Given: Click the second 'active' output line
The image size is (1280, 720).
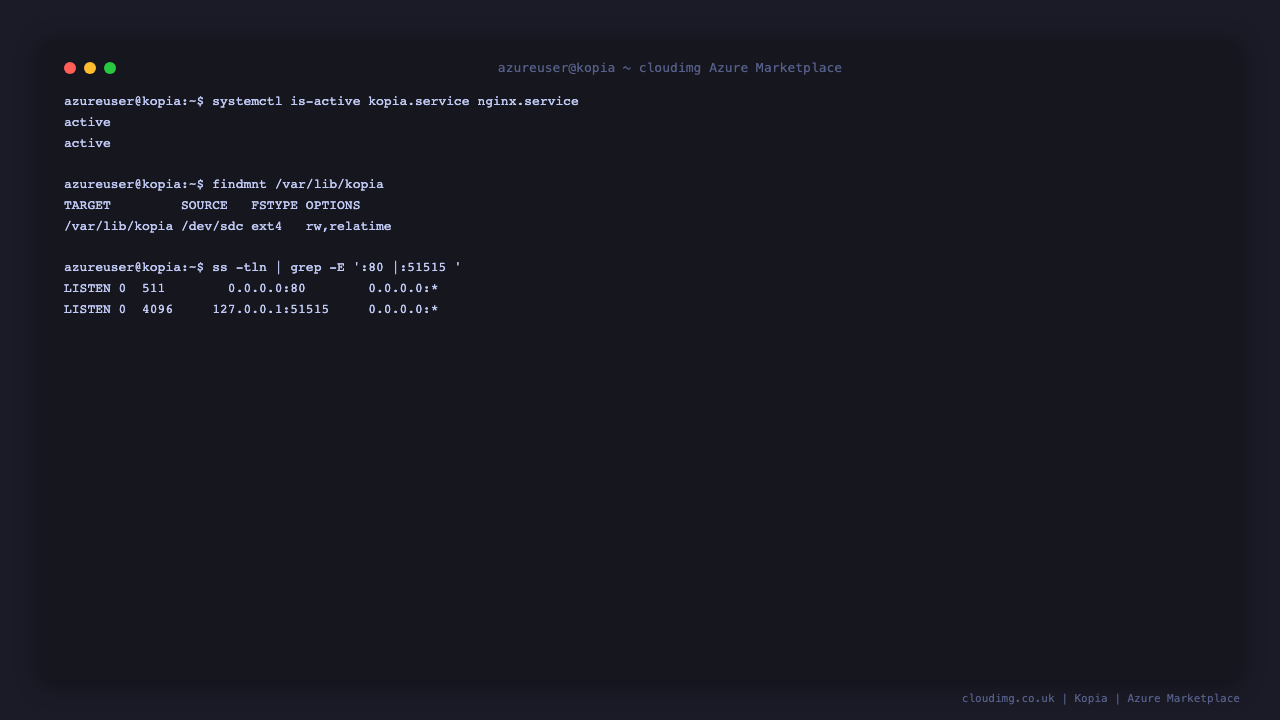Looking at the screenshot, I should (x=87, y=143).
